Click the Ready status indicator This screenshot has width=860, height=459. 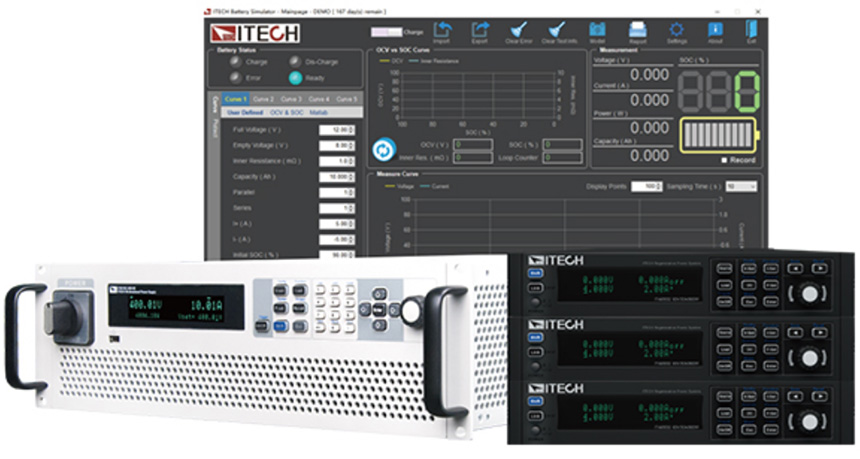click(x=296, y=77)
